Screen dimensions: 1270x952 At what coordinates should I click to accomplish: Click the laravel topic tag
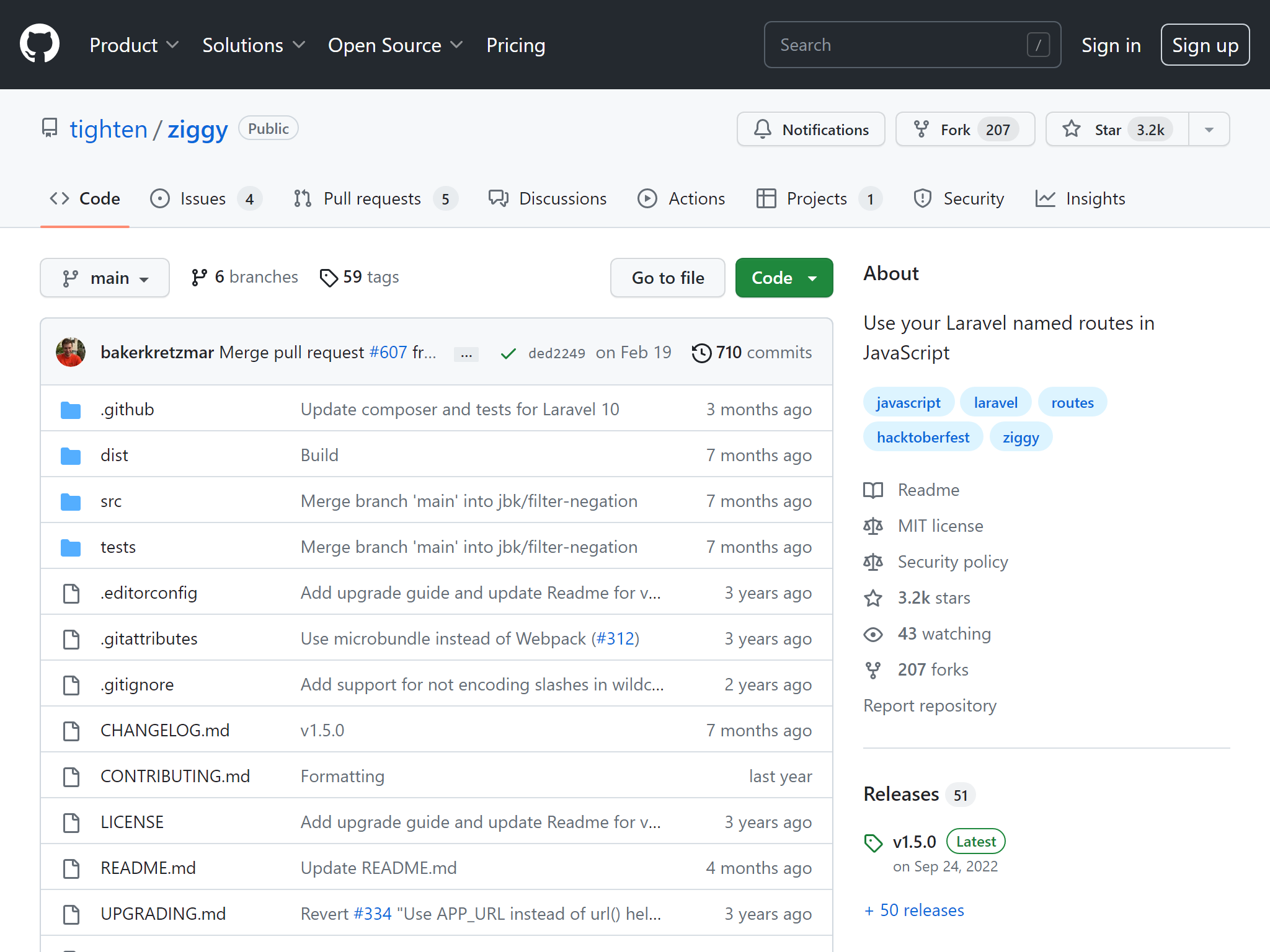click(996, 402)
